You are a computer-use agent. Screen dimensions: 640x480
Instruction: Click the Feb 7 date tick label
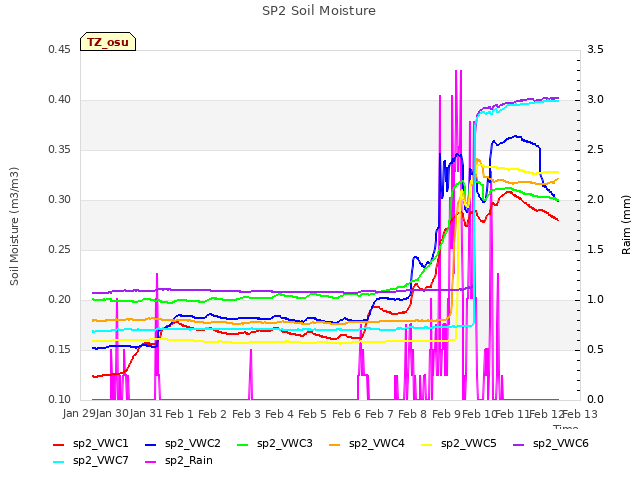click(379, 414)
